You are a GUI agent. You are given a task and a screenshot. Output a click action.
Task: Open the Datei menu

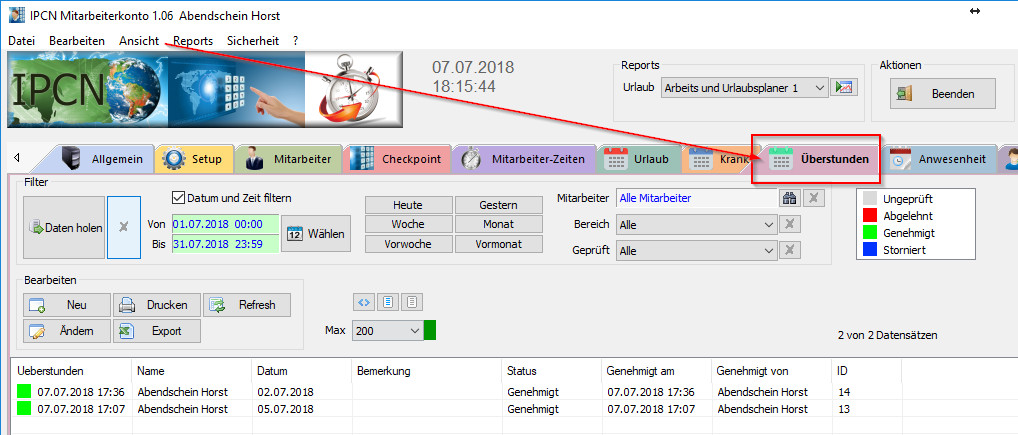coord(21,40)
